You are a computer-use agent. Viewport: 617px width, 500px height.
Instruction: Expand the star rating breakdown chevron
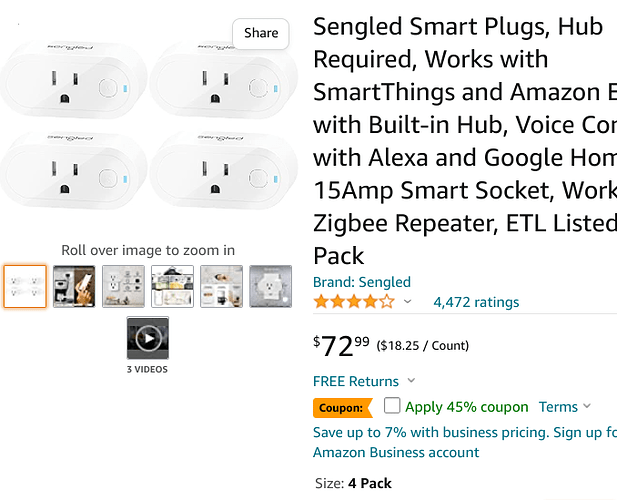(x=408, y=302)
